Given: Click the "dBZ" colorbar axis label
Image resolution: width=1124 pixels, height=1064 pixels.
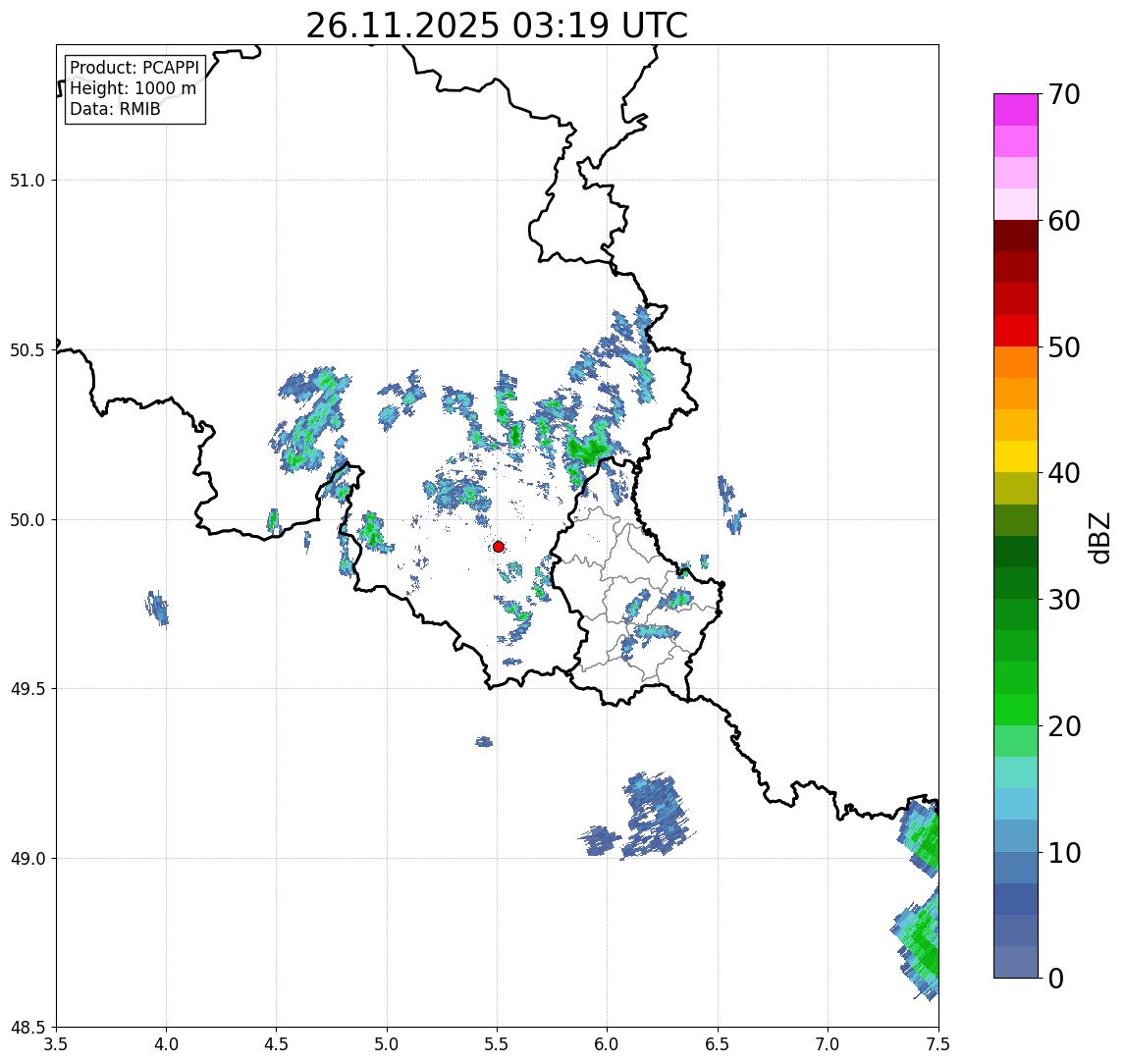Looking at the screenshot, I should 1098,537.
